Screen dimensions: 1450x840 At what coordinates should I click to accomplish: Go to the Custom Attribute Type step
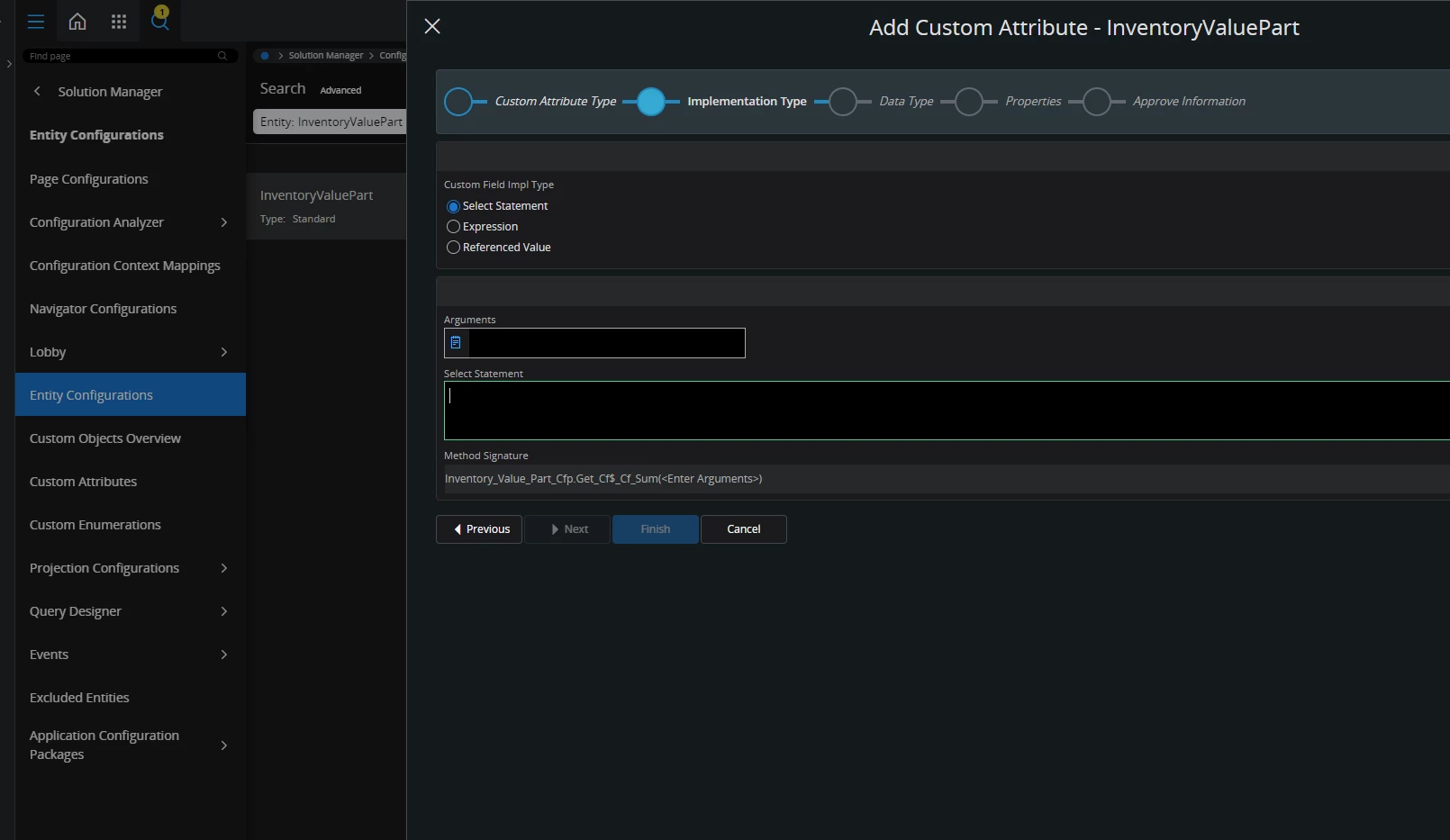[x=458, y=102]
